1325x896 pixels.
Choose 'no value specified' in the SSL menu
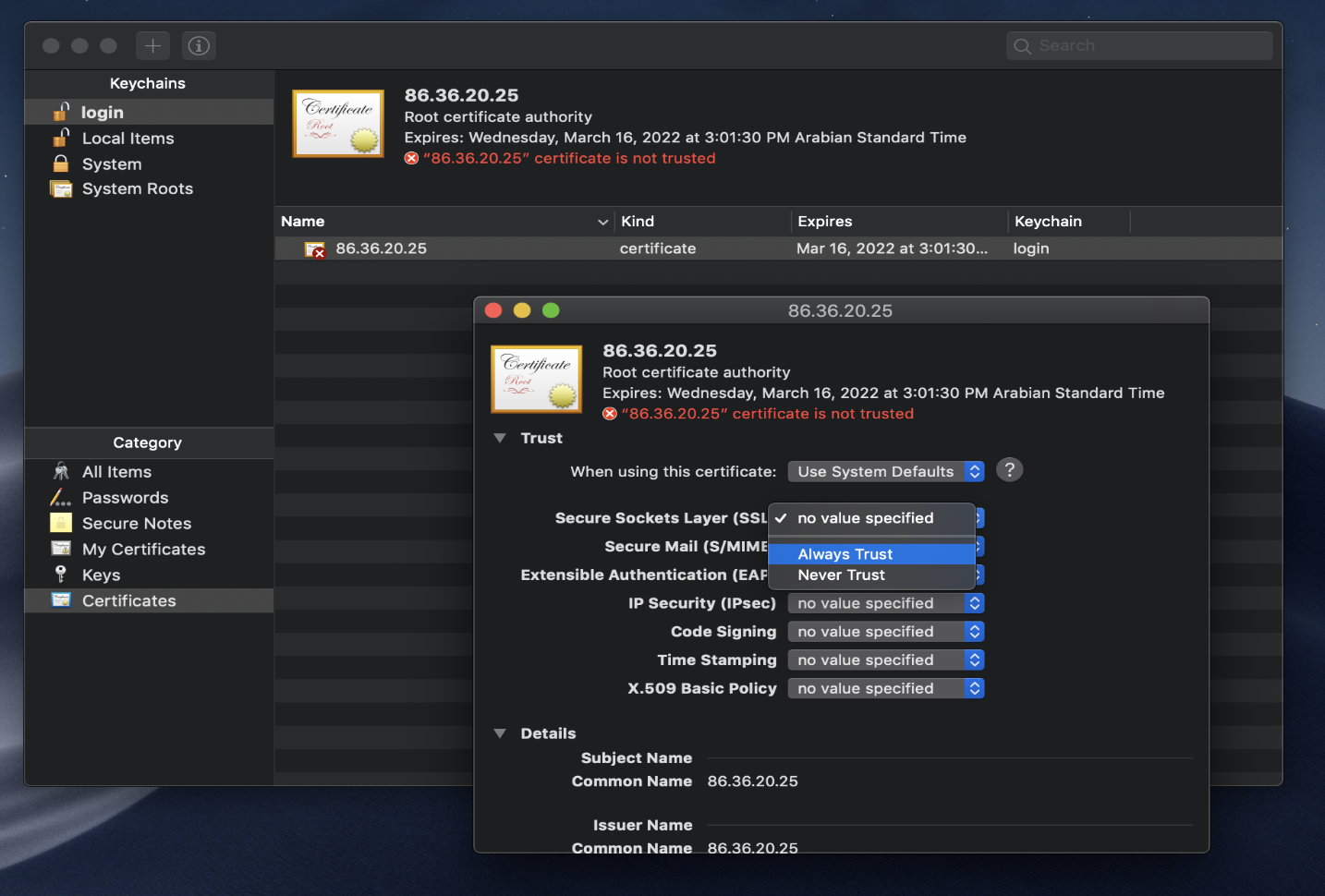[871, 518]
